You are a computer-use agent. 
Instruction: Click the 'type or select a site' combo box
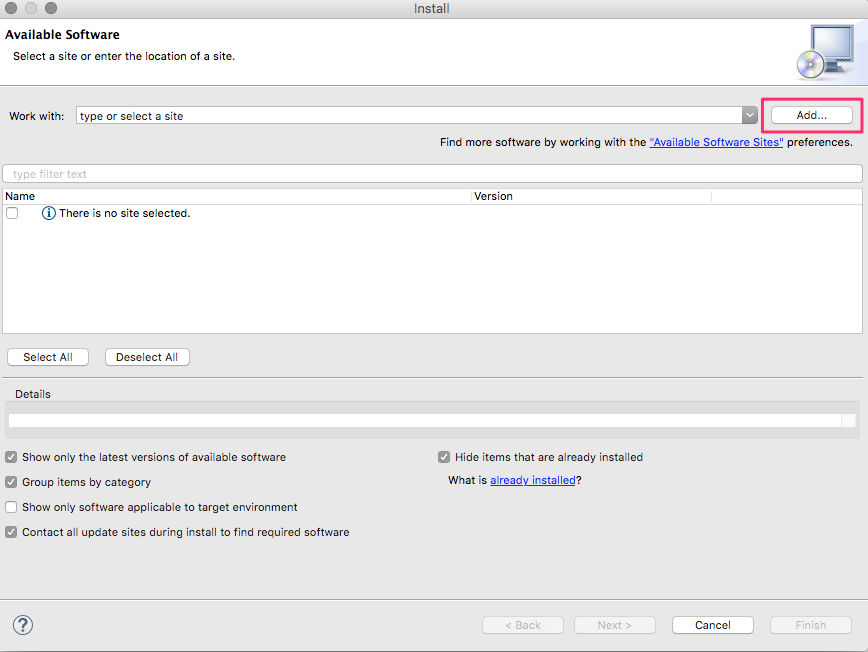[400, 114]
